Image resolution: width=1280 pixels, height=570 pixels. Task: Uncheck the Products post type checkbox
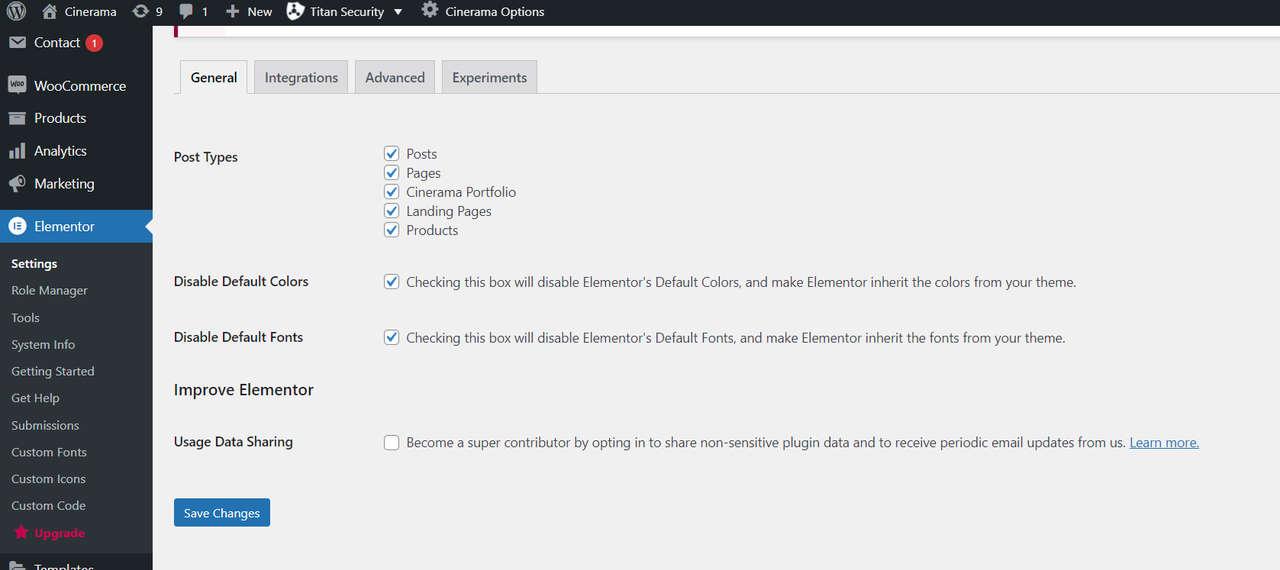pos(392,230)
